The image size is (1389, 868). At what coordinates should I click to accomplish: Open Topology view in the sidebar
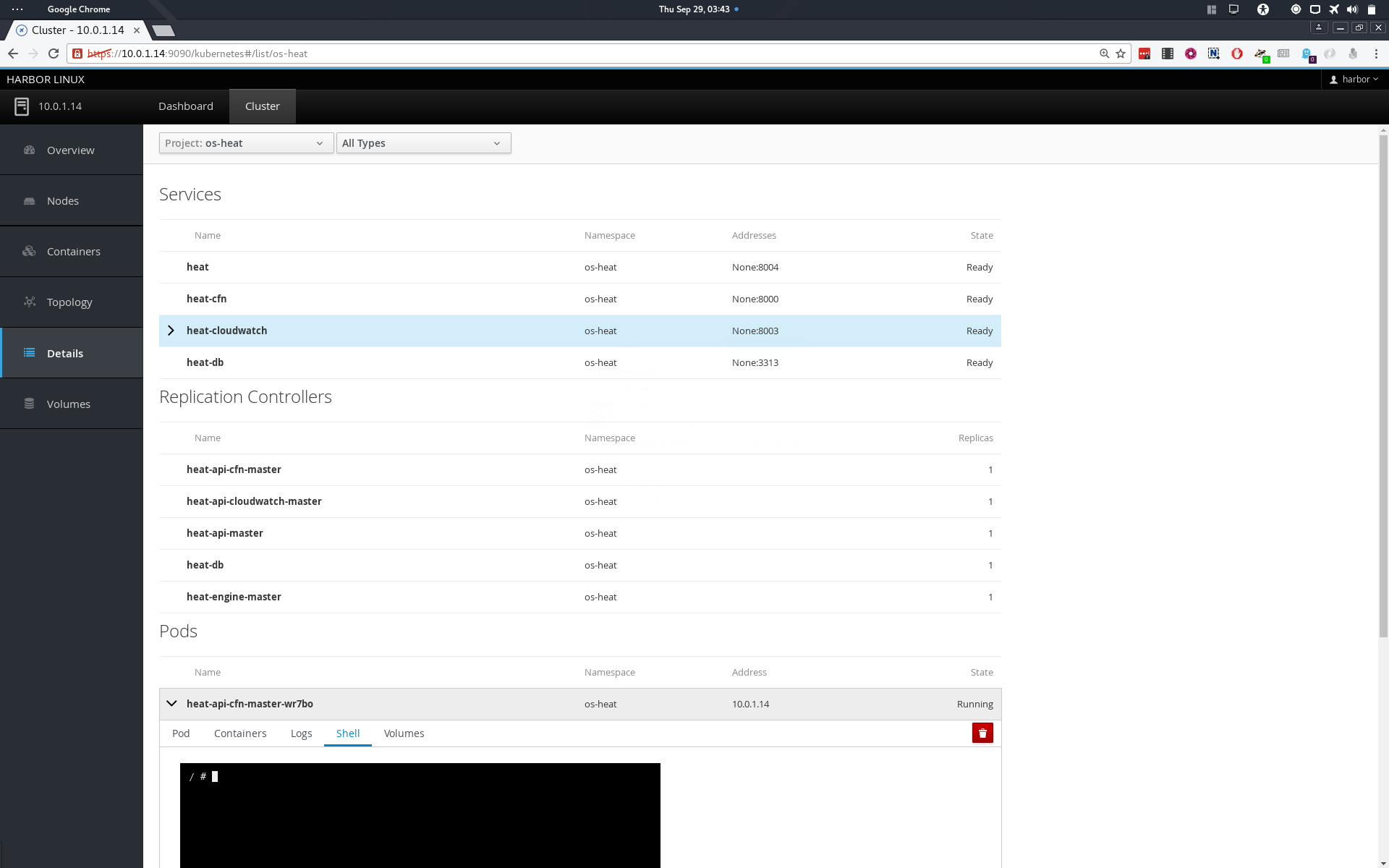point(69,302)
